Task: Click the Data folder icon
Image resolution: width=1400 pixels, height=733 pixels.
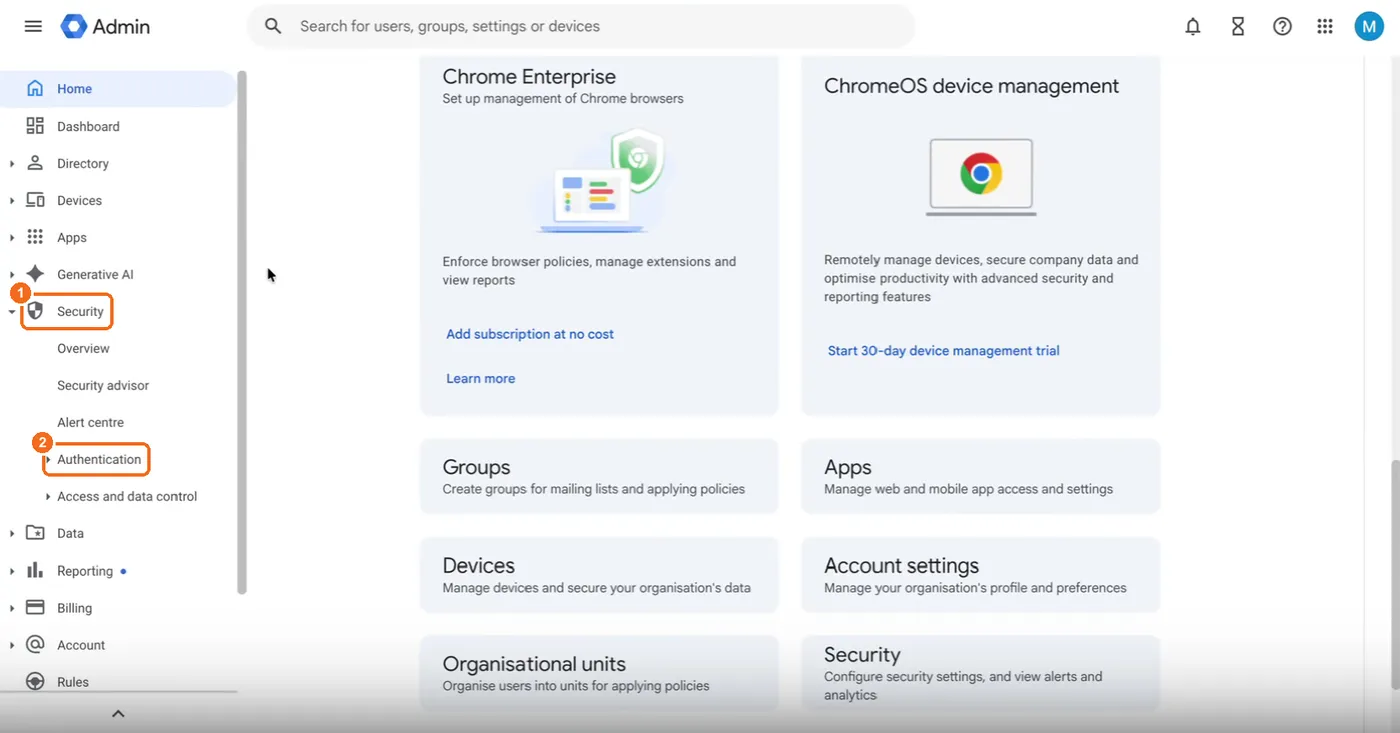Action: [35, 533]
